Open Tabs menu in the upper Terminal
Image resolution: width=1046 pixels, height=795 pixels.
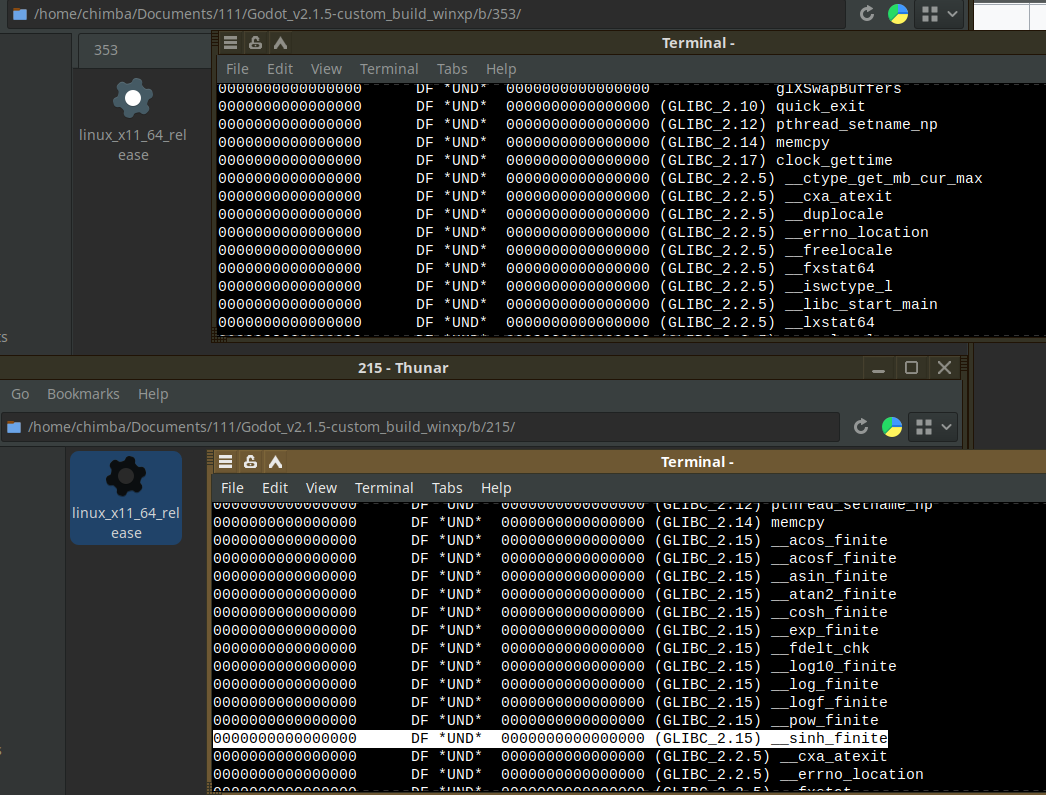coord(452,69)
